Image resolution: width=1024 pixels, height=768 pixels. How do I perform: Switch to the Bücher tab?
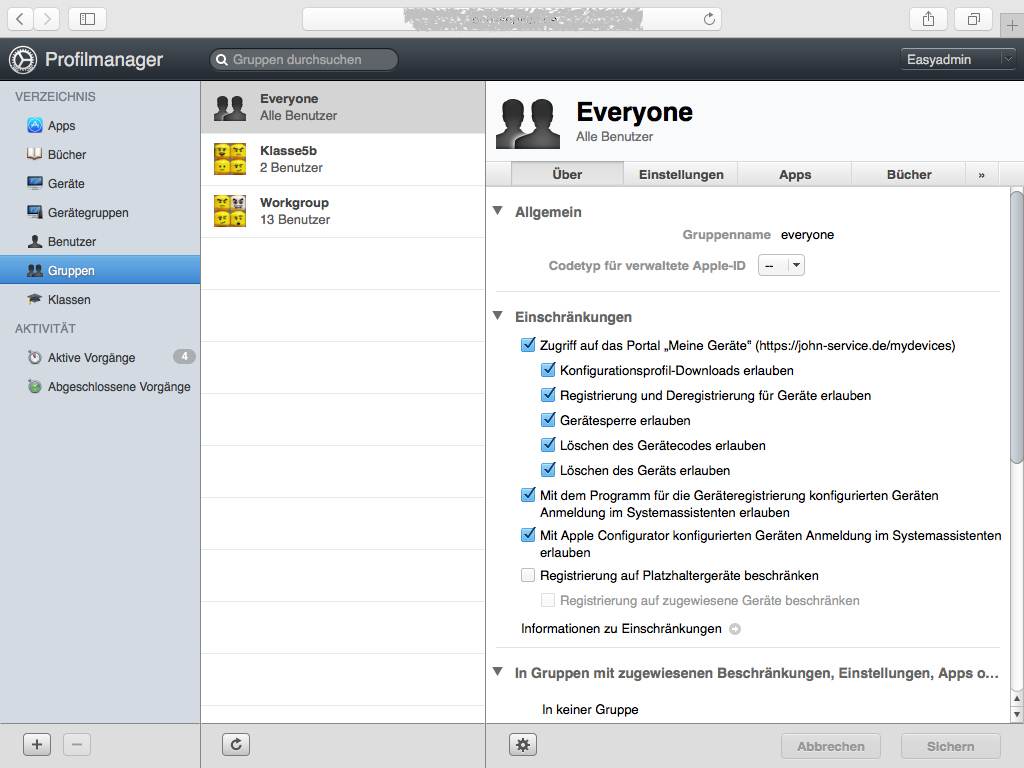pyautogui.click(x=909, y=175)
